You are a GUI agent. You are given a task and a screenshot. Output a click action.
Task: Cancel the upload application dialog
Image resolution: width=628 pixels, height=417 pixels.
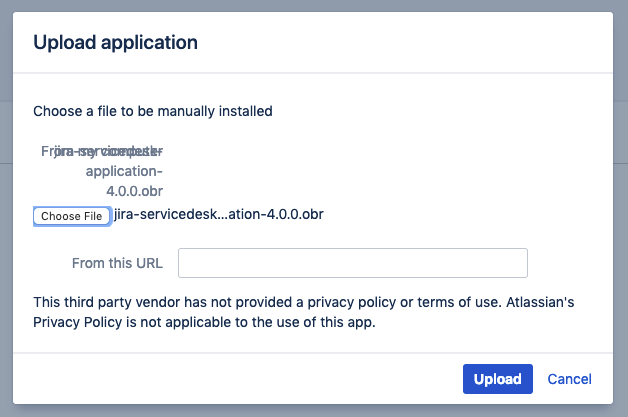[x=569, y=379]
